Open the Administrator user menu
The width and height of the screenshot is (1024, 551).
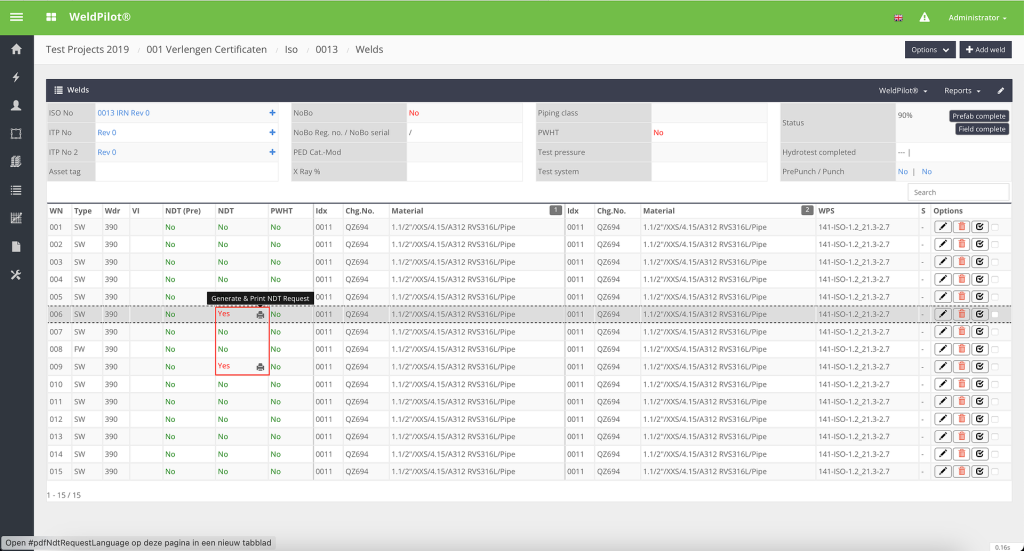point(977,18)
